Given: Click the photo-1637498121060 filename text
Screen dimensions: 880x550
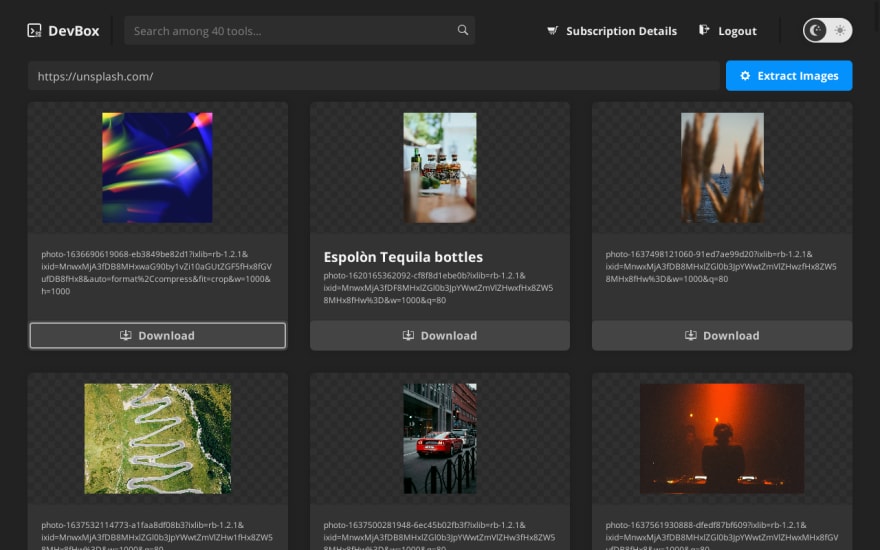Looking at the screenshot, I should [x=721, y=267].
